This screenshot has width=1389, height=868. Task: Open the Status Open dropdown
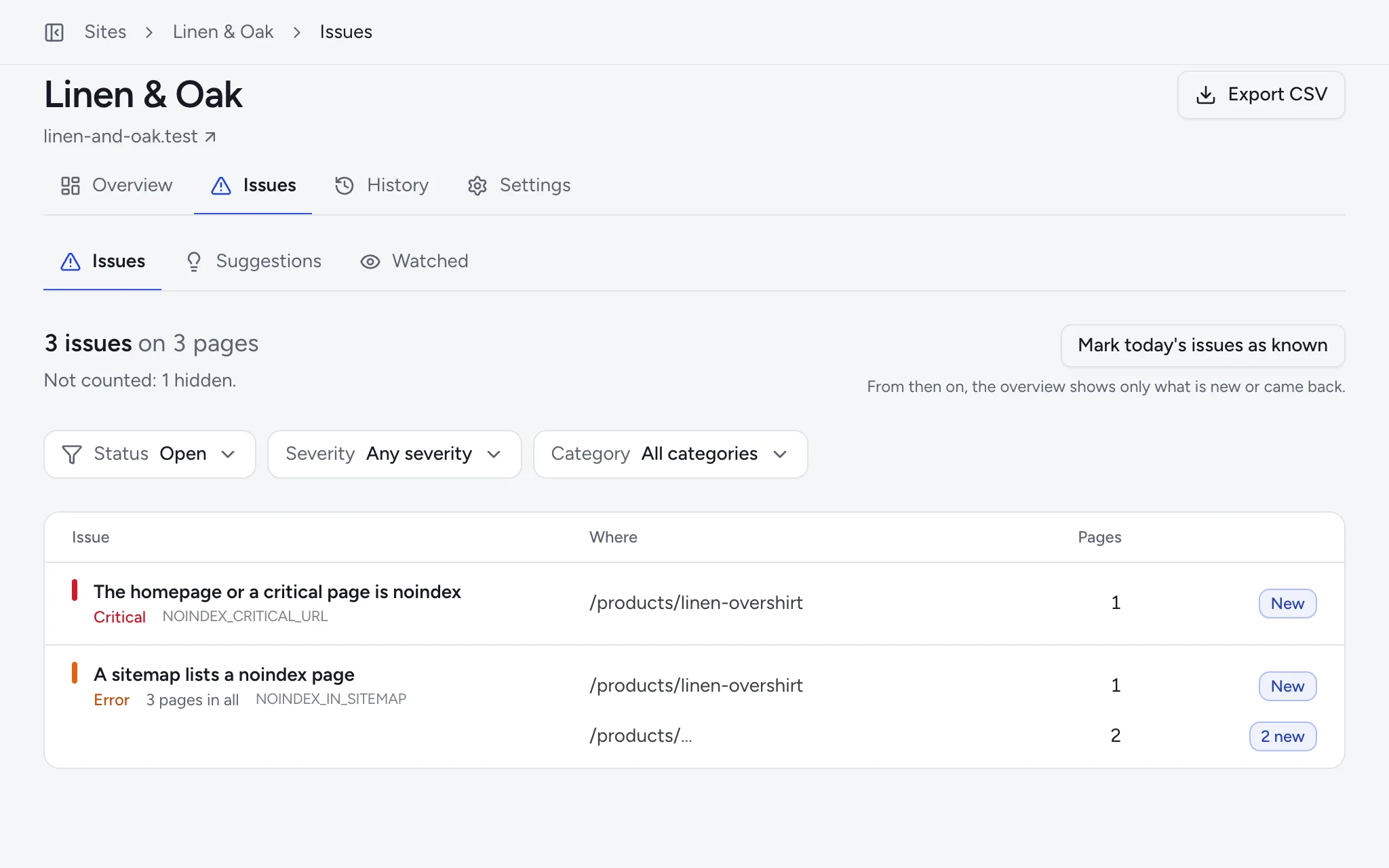pyautogui.click(x=150, y=454)
